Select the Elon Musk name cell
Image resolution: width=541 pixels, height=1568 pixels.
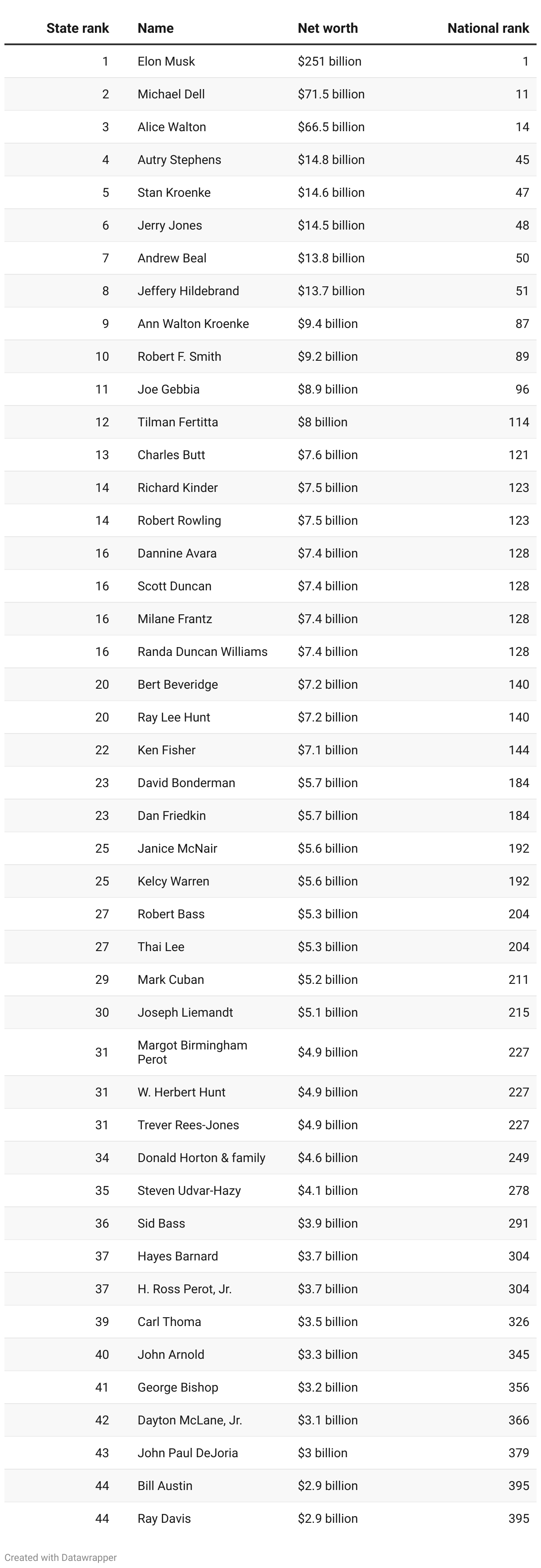coord(166,62)
